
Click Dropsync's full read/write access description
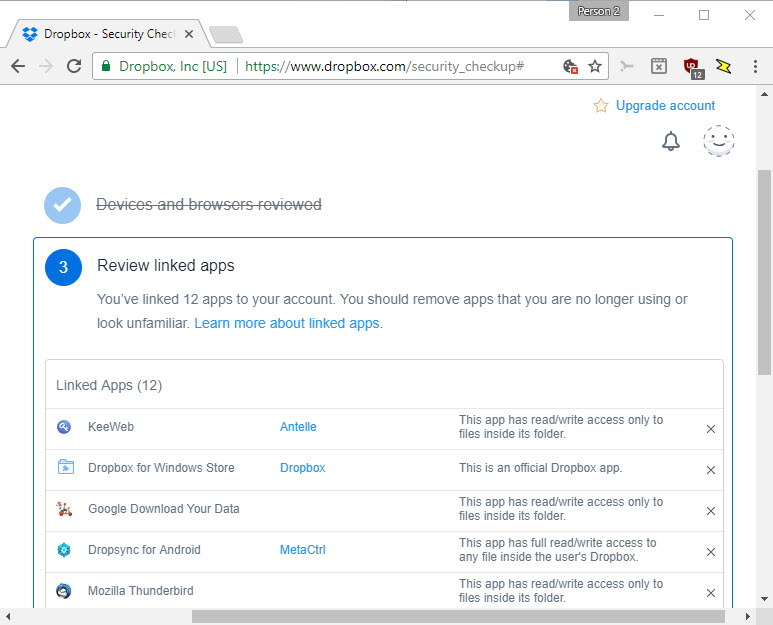[x=558, y=550]
